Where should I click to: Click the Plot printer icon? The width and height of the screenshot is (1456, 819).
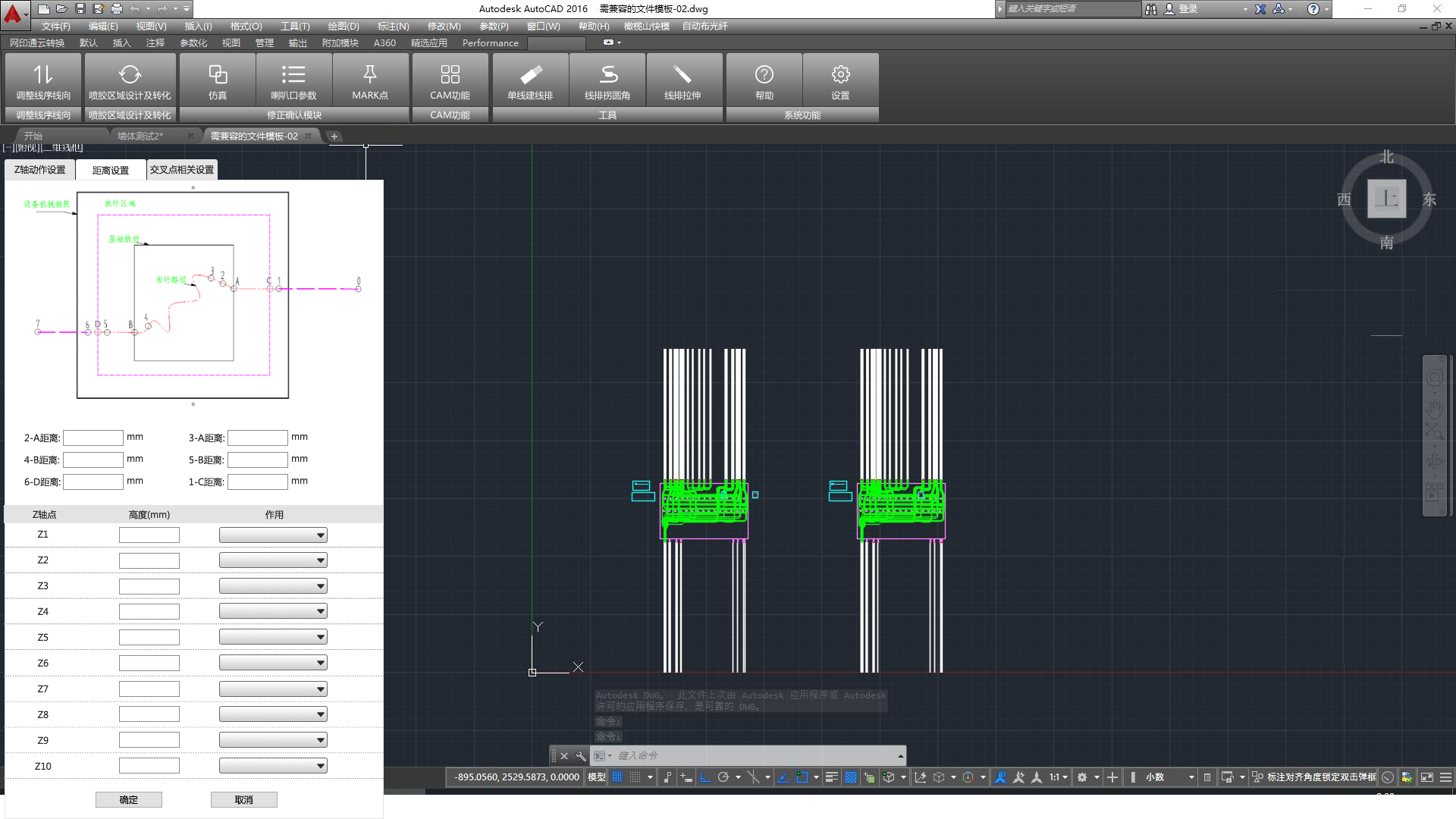tap(117, 9)
